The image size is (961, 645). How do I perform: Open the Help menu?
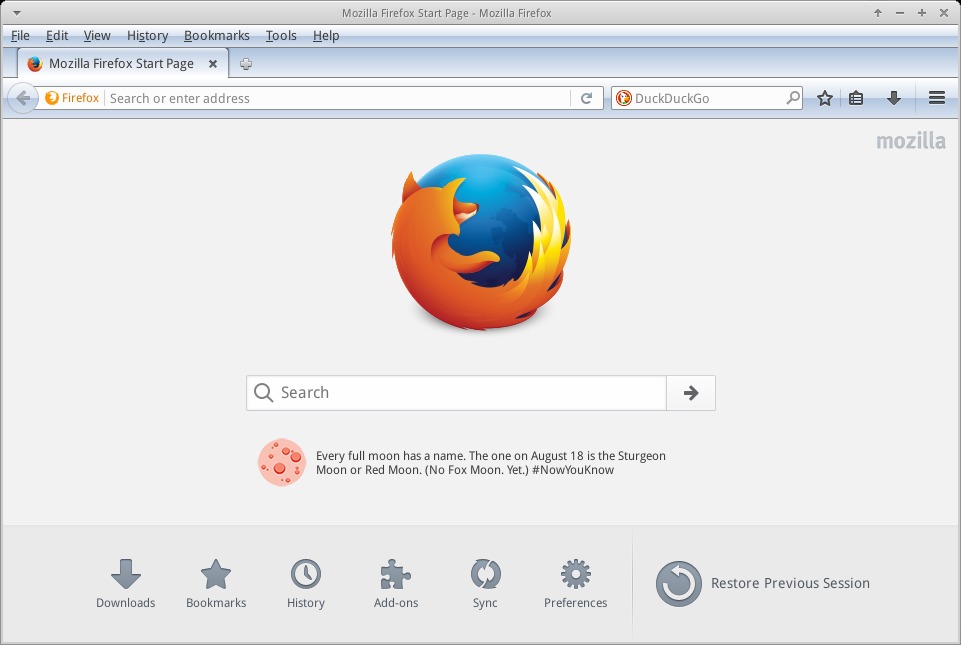[326, 36]
